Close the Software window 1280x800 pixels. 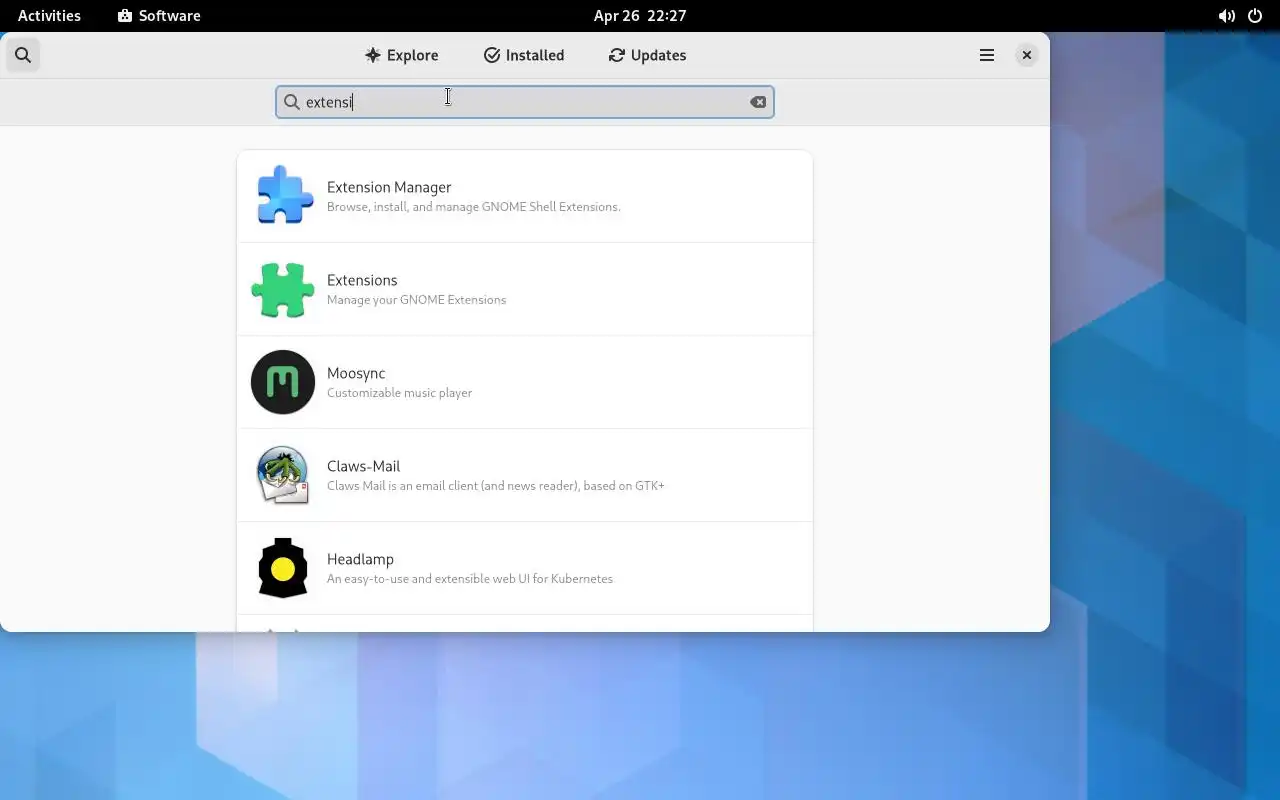(1026, 55)
